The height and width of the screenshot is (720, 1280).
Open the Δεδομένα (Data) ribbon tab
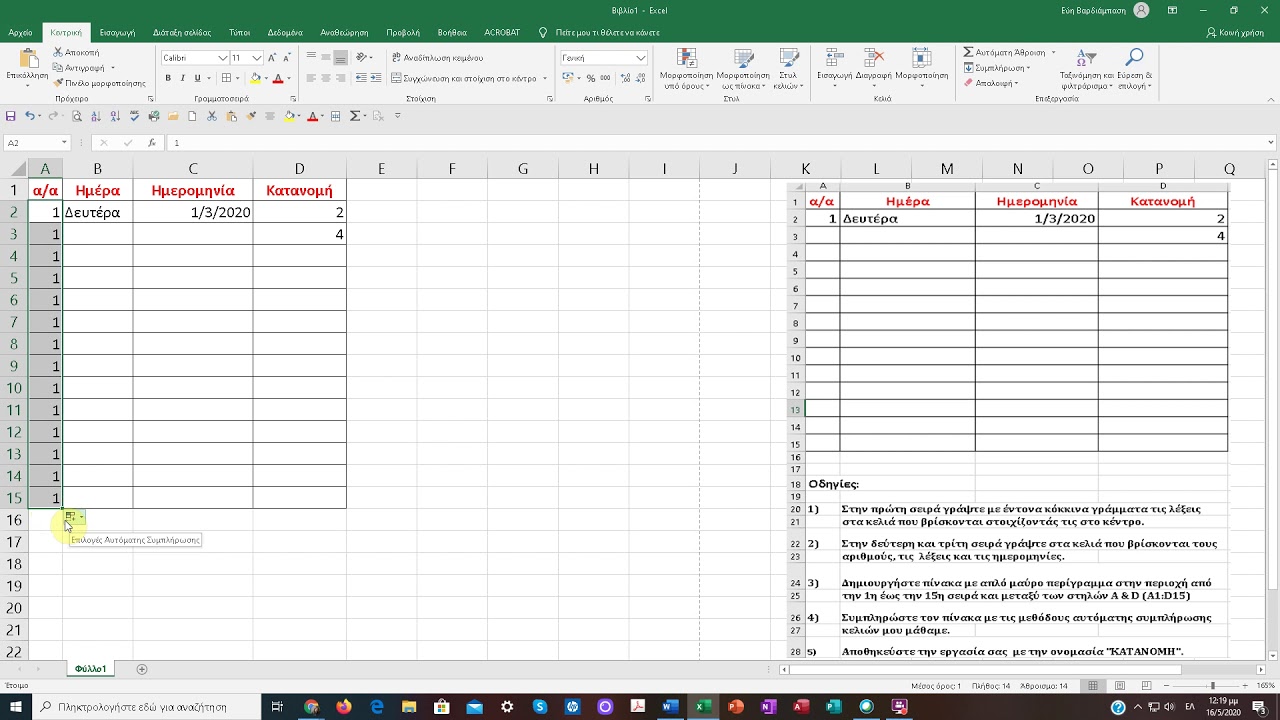pyautogui.click(x=286, y=32)
